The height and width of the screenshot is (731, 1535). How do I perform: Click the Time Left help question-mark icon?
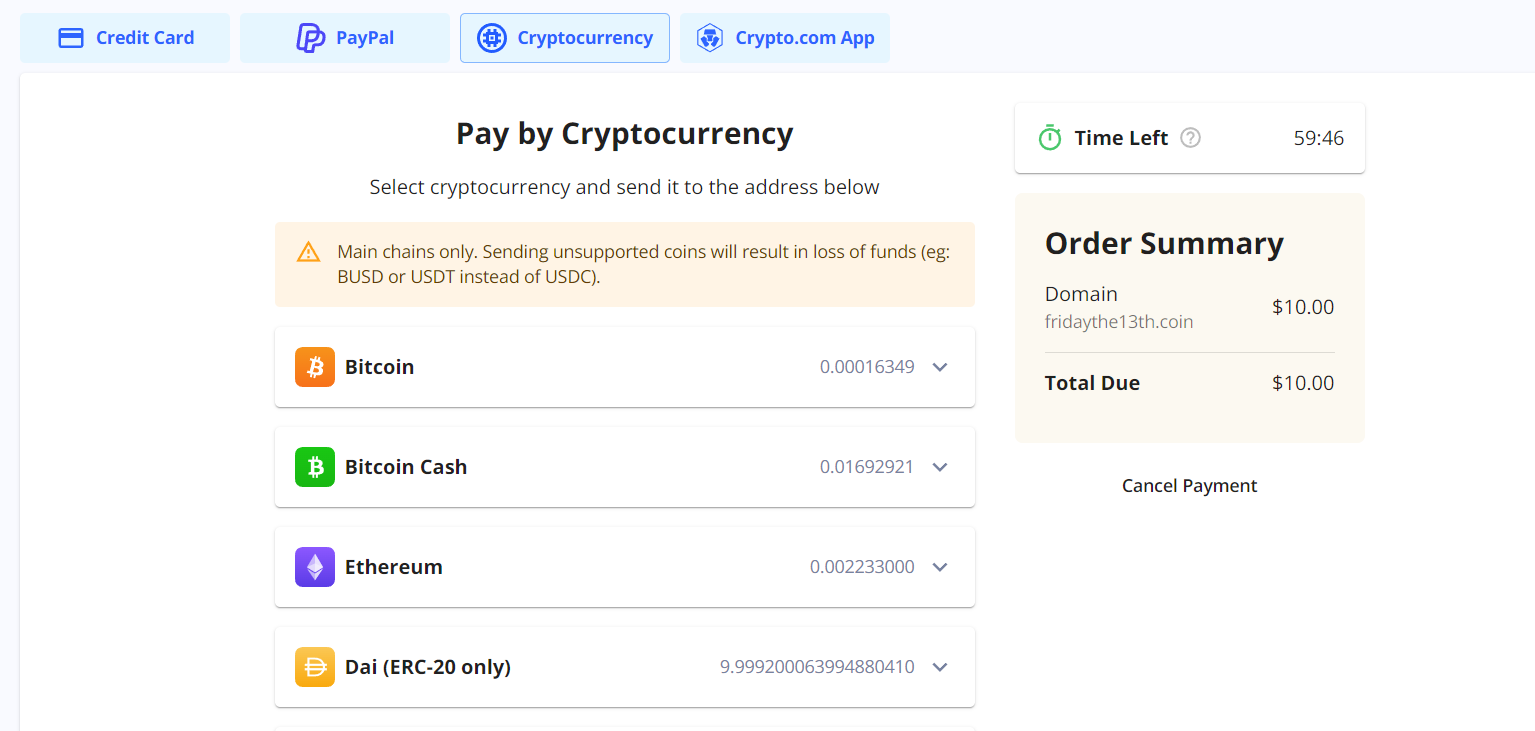click(1190, 138)
